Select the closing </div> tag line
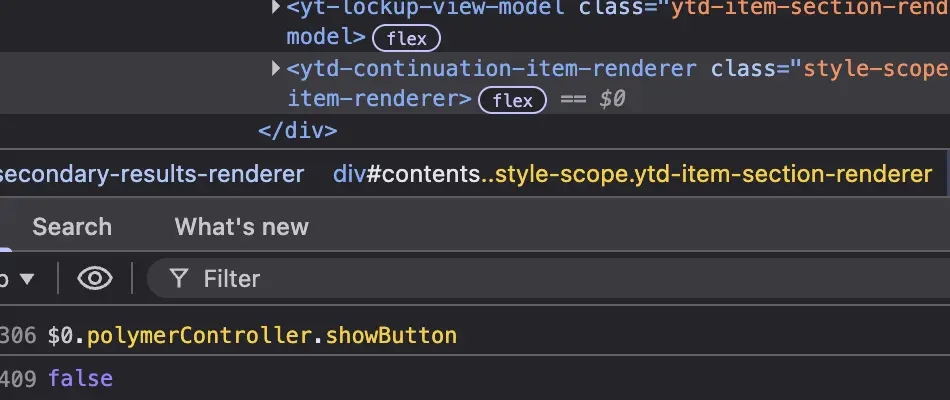 [298, 130]
